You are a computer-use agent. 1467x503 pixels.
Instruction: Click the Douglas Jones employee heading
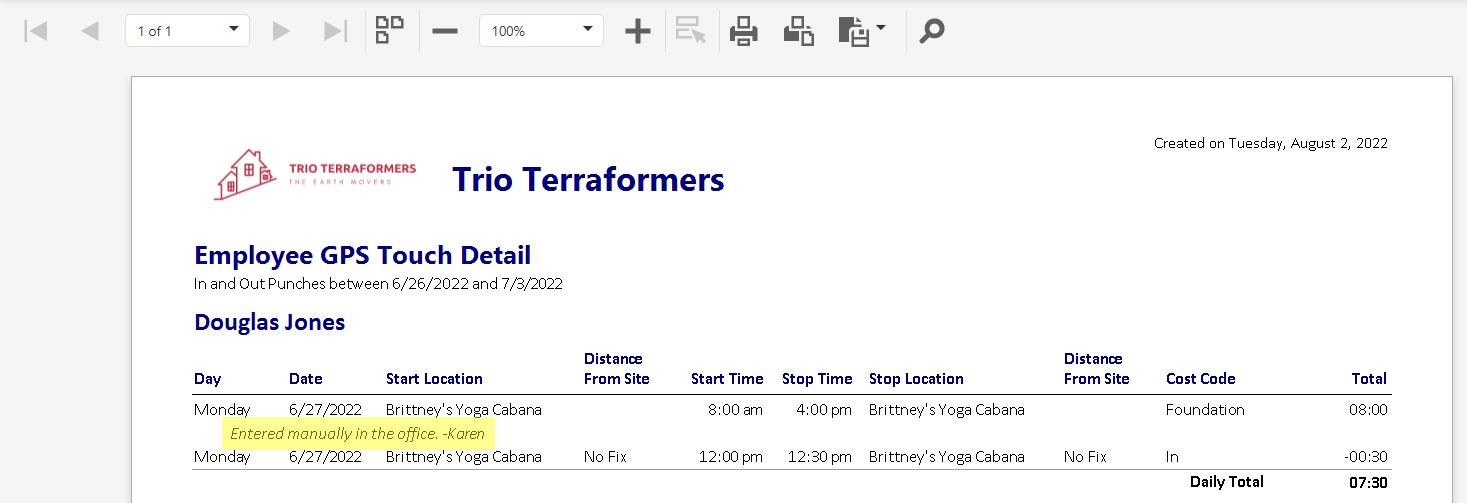pyautogui.click(x=269, y=322)
